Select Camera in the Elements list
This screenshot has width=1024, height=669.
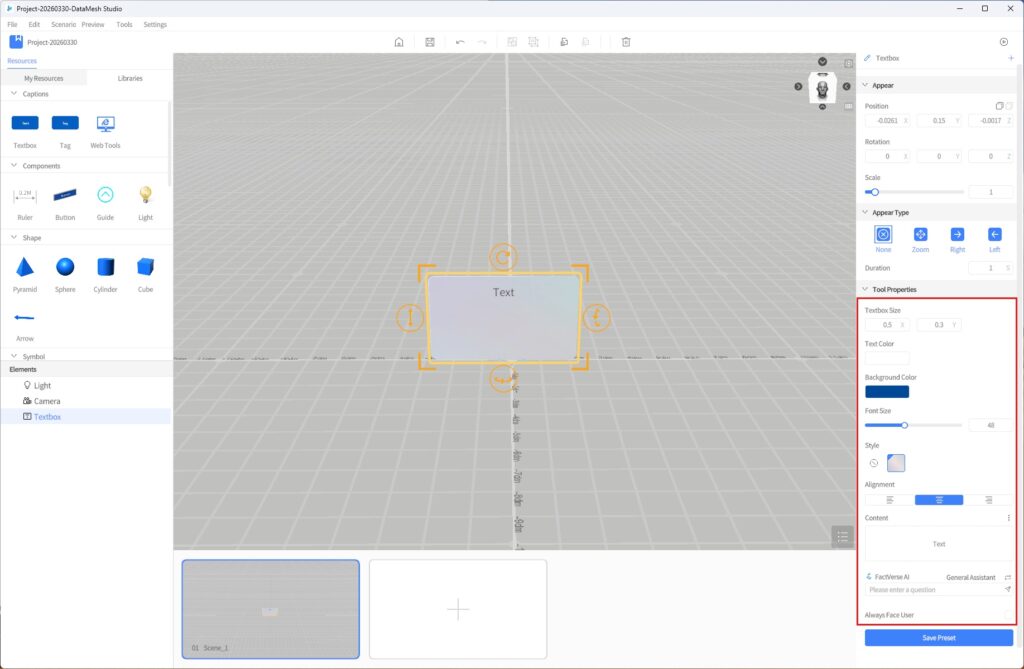pos(47,401)
